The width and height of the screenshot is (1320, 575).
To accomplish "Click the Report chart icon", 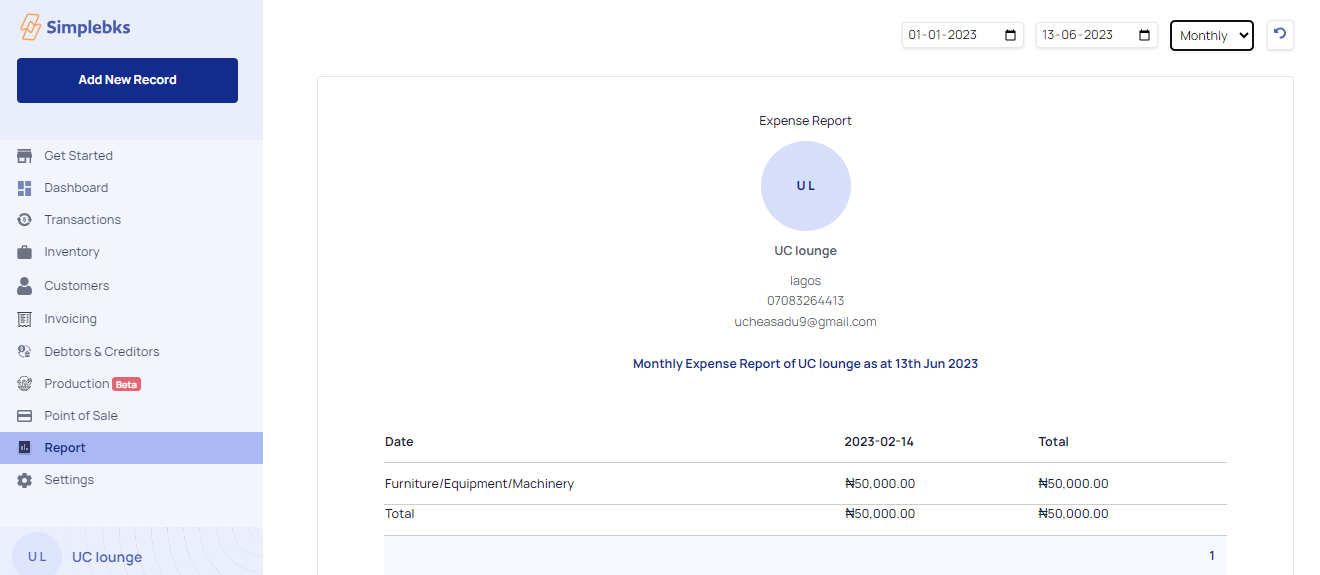I will [25, 448].
